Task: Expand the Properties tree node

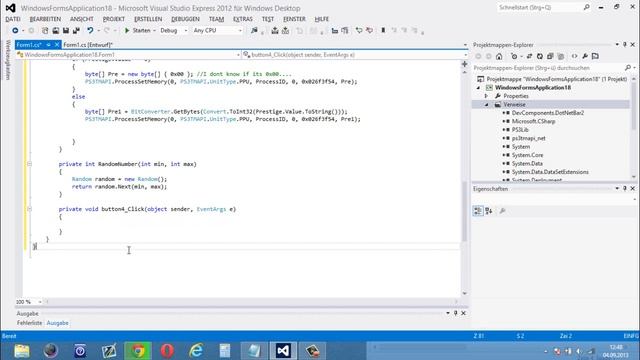Action: (486, 96)
